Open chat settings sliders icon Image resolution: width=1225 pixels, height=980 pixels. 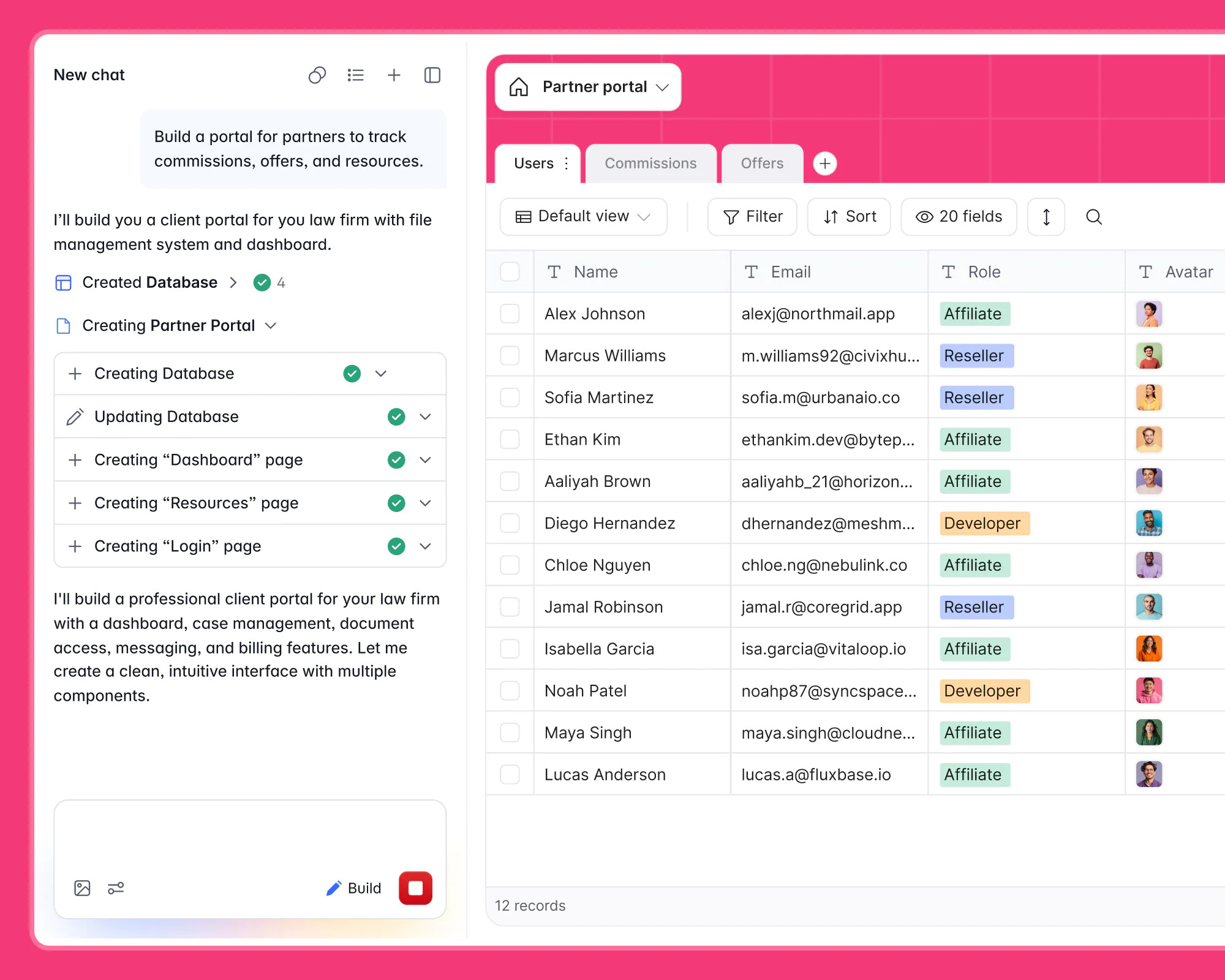point(116,888)
